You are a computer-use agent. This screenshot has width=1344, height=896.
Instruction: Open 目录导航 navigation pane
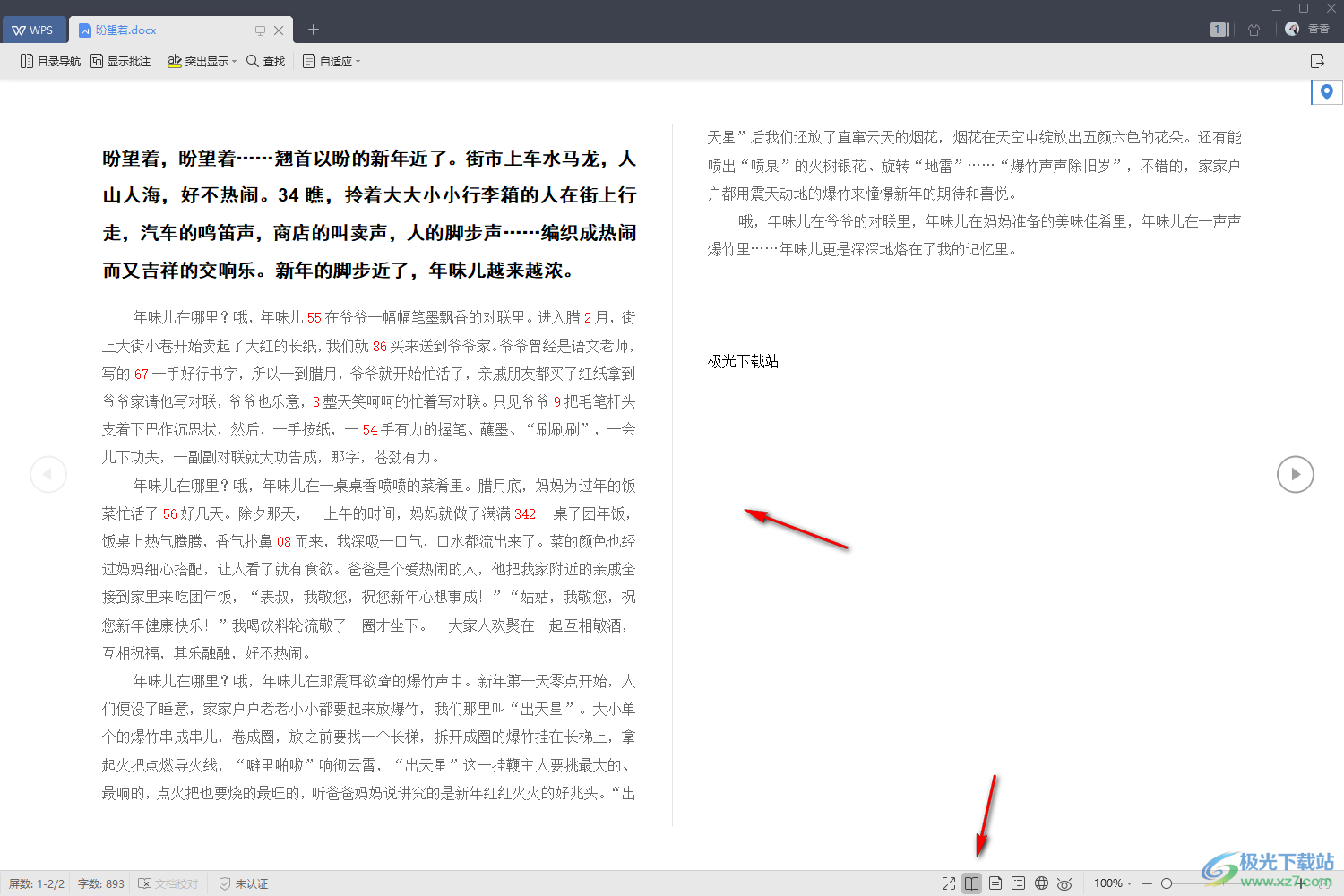[50, 61]
